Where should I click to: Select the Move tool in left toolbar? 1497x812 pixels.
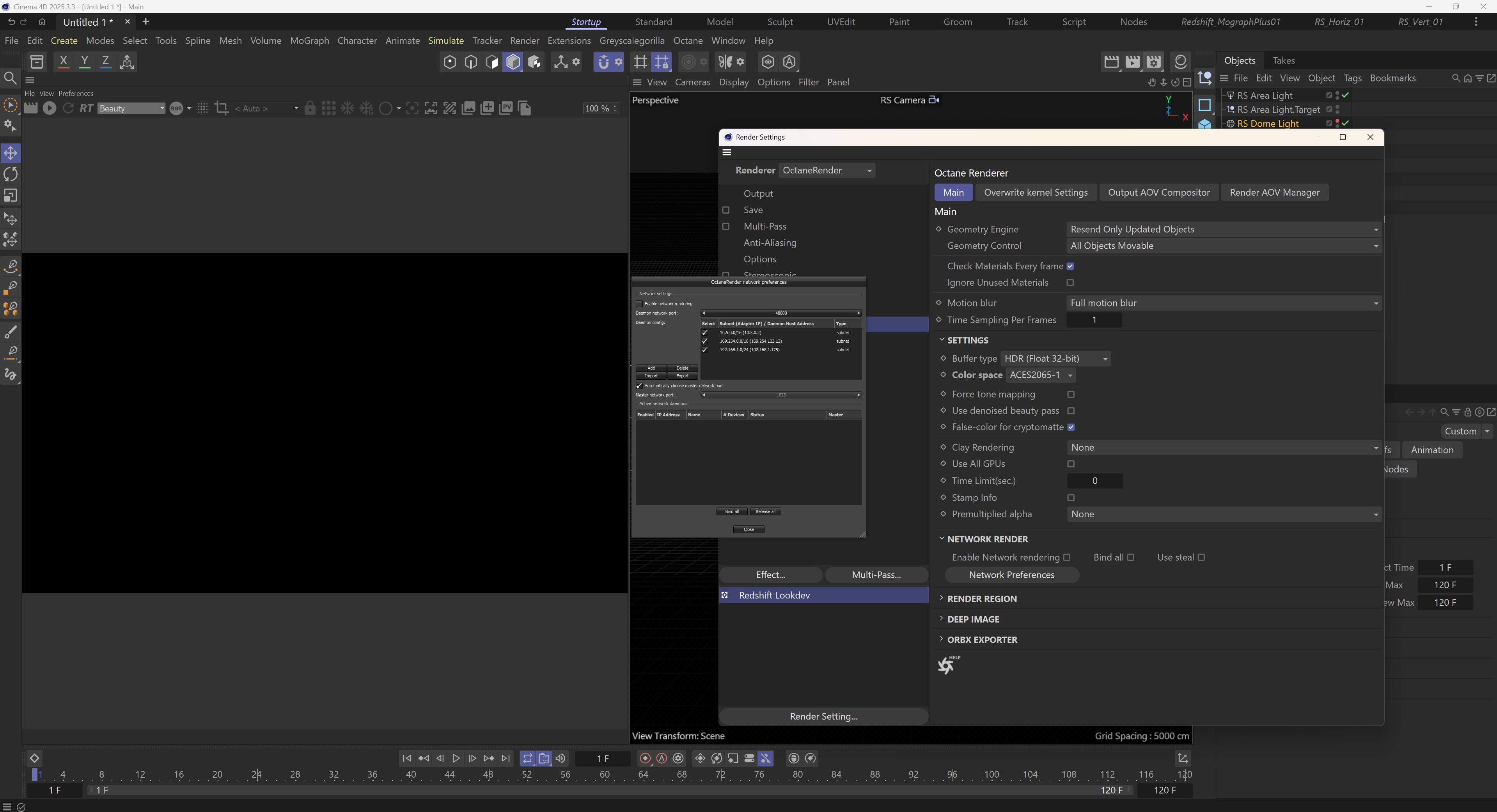pos(11,153)
